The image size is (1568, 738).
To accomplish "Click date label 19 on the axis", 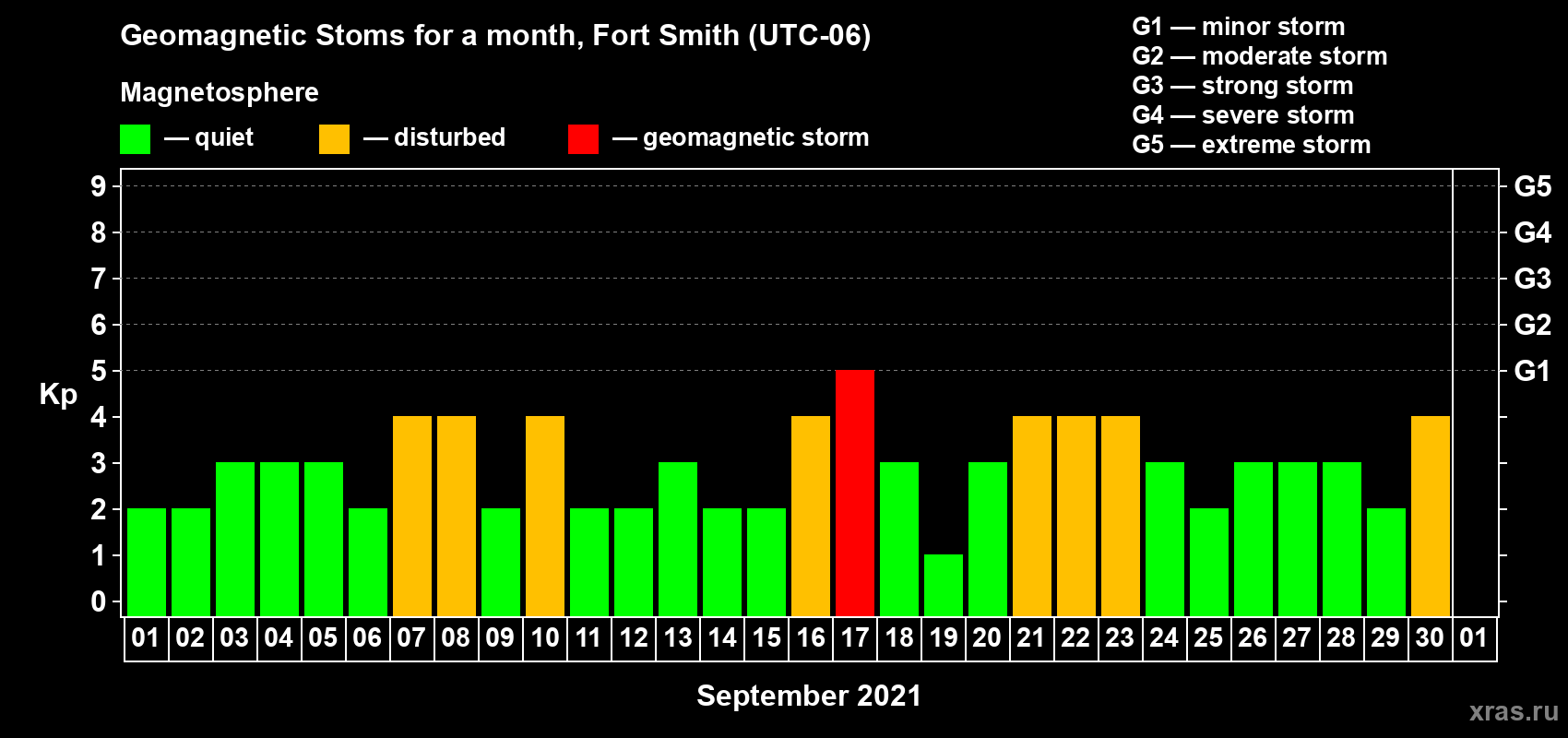I will click(944, 638).
